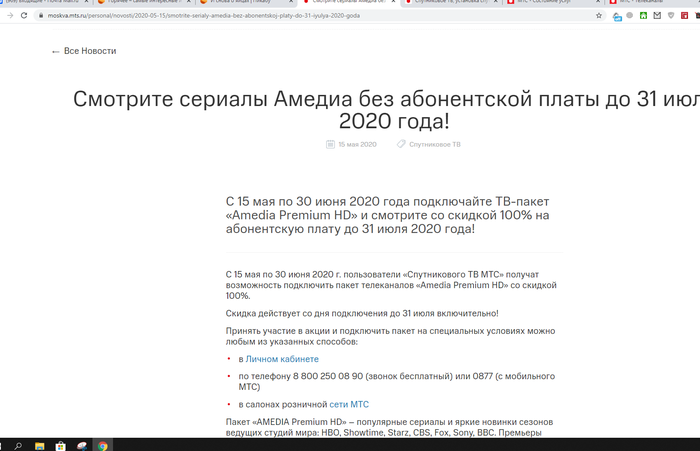The image size is (700, 451).
Task: Click the grey circle extension icon
Action: (x=629, y=16)
